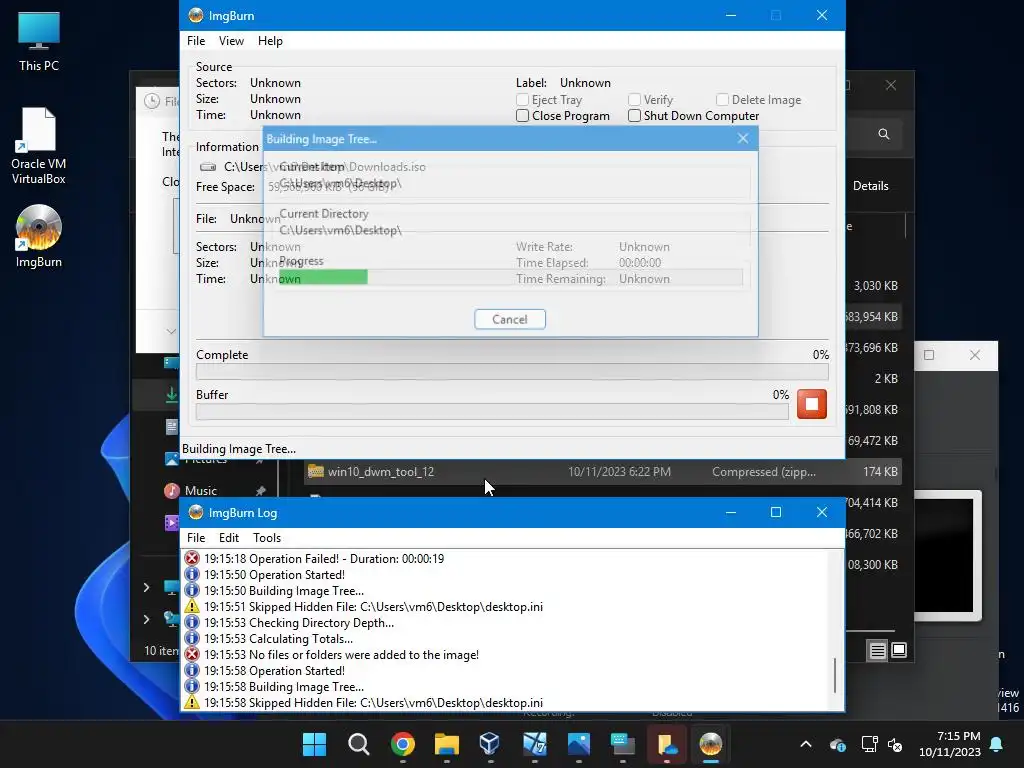Click the win10_dwm_tool_12 zip folder icon
This screenshot has height=768, width=1024.
(x=315, y=472)
